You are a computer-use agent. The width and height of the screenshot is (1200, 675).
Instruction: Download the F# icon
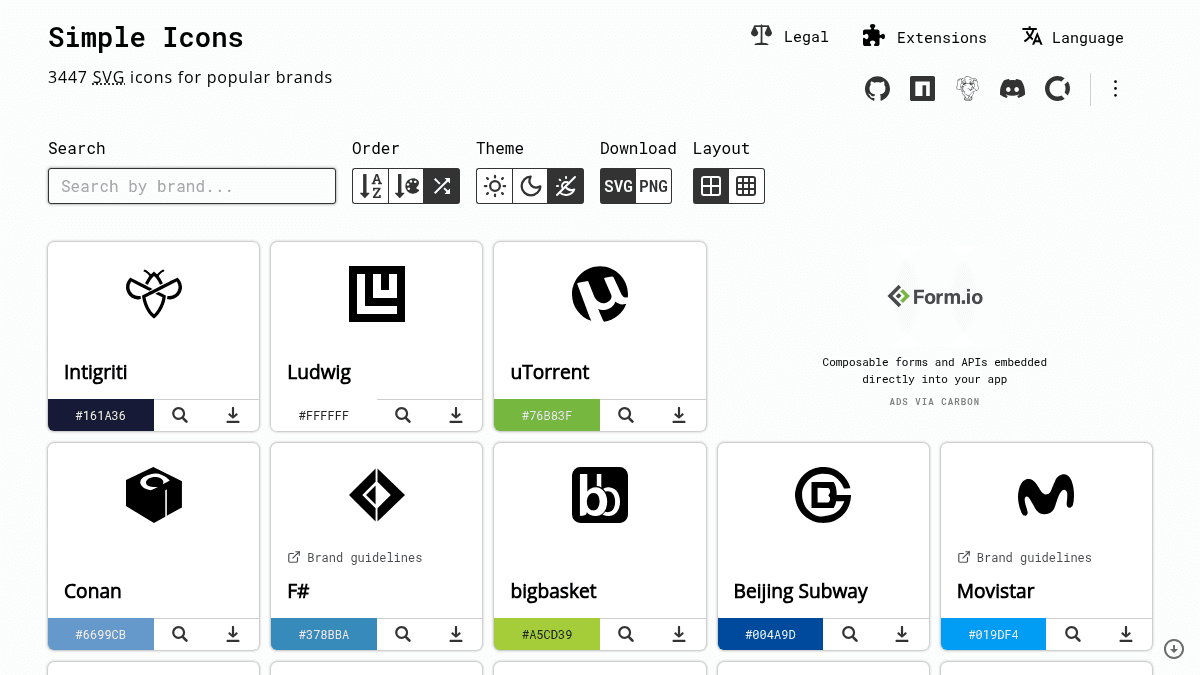point(456,634)
